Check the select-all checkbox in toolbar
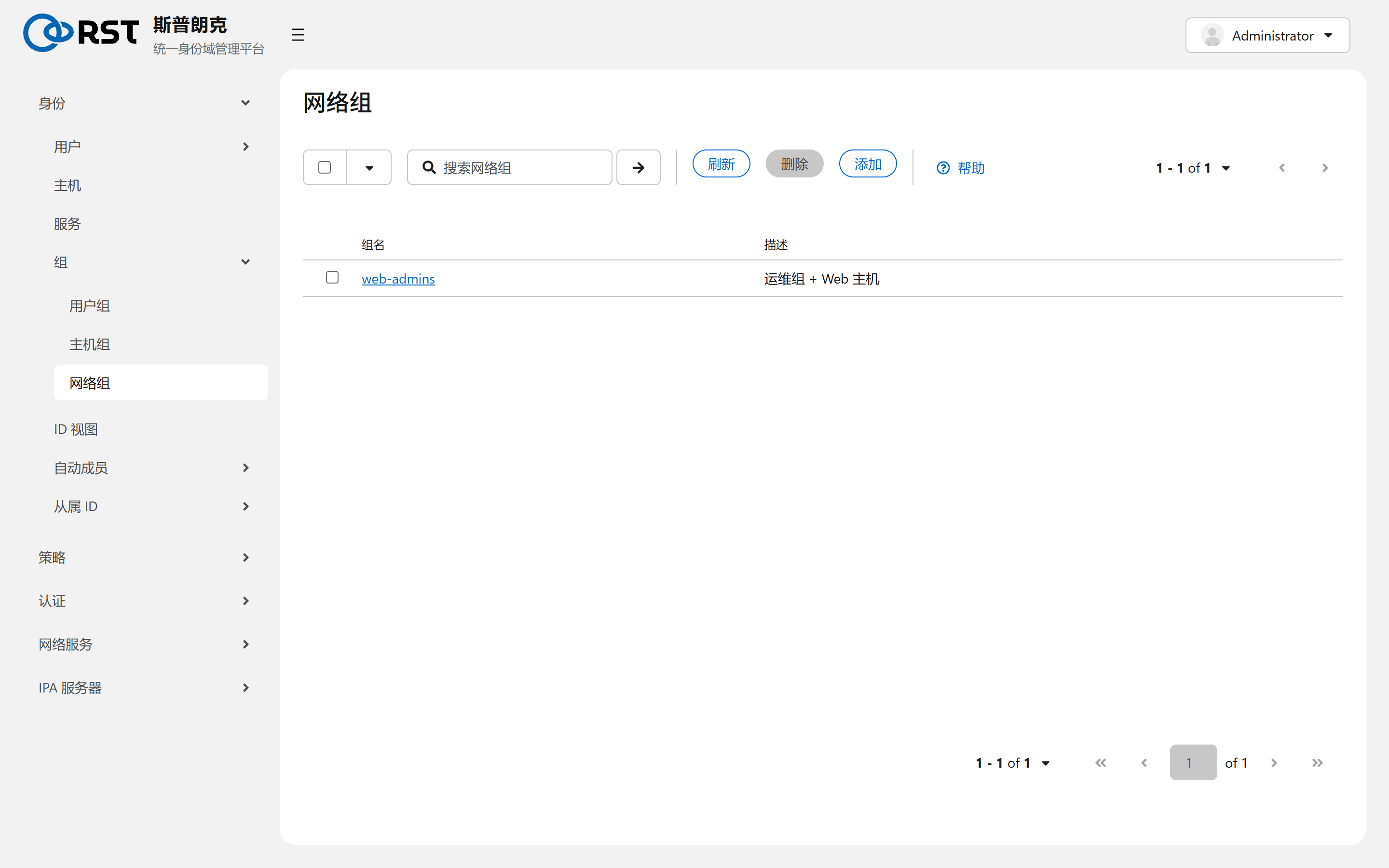1389x868 pixels. (324, 168)
